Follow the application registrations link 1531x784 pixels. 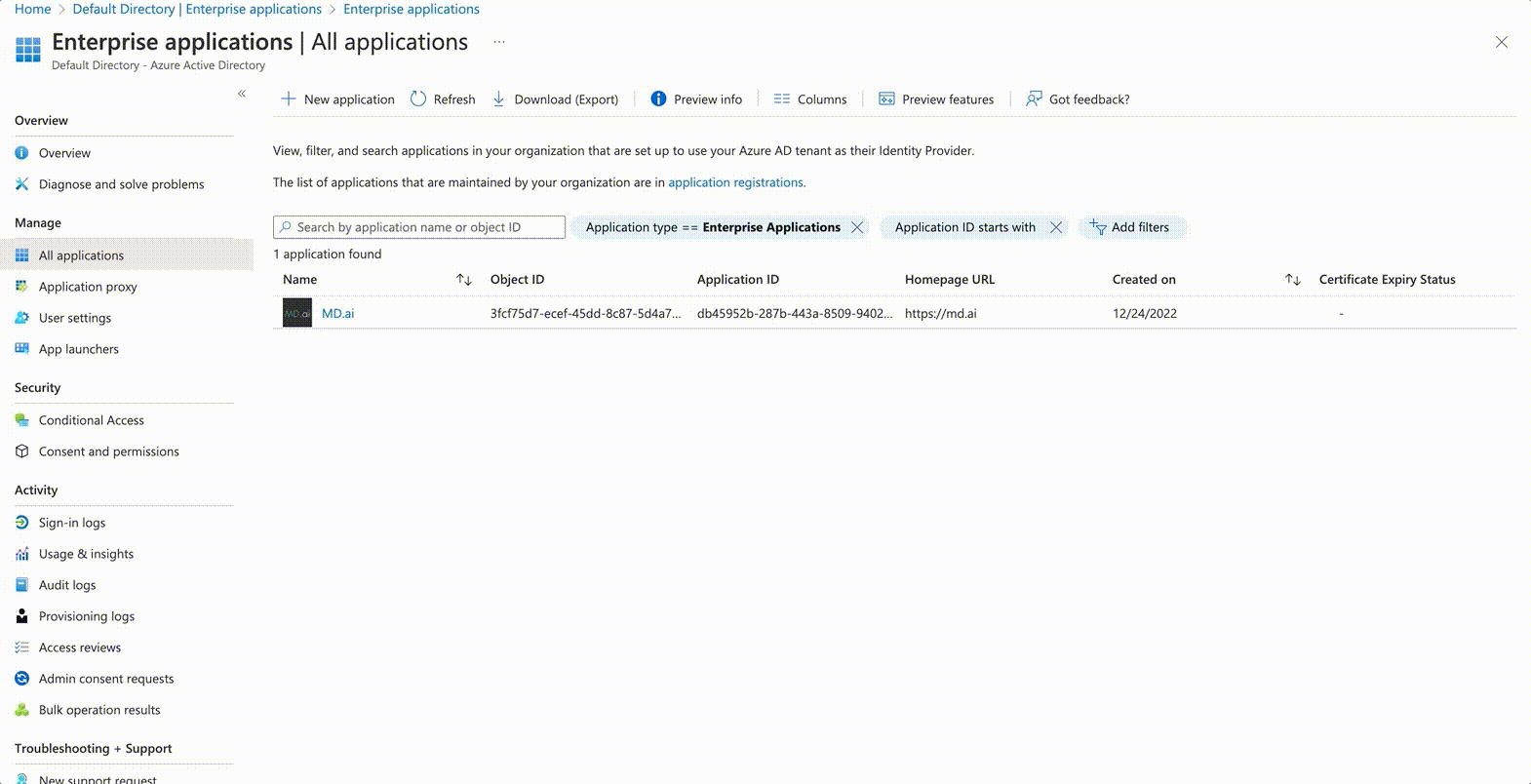(735, 182)
